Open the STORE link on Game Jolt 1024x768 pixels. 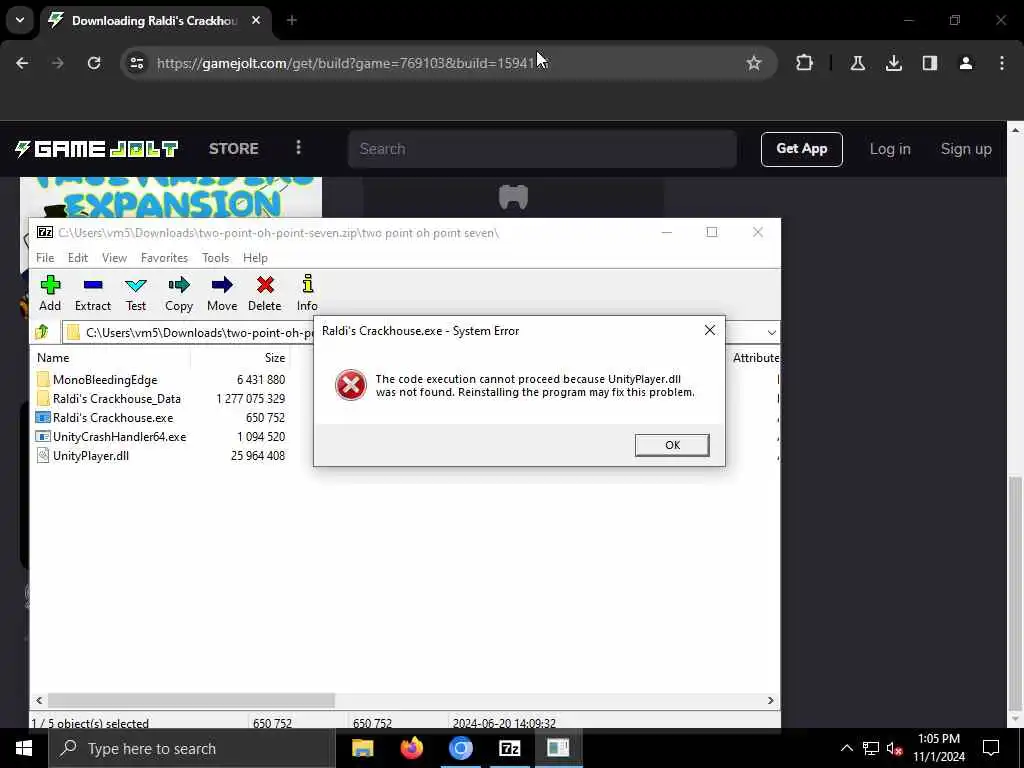click(234, 149)
